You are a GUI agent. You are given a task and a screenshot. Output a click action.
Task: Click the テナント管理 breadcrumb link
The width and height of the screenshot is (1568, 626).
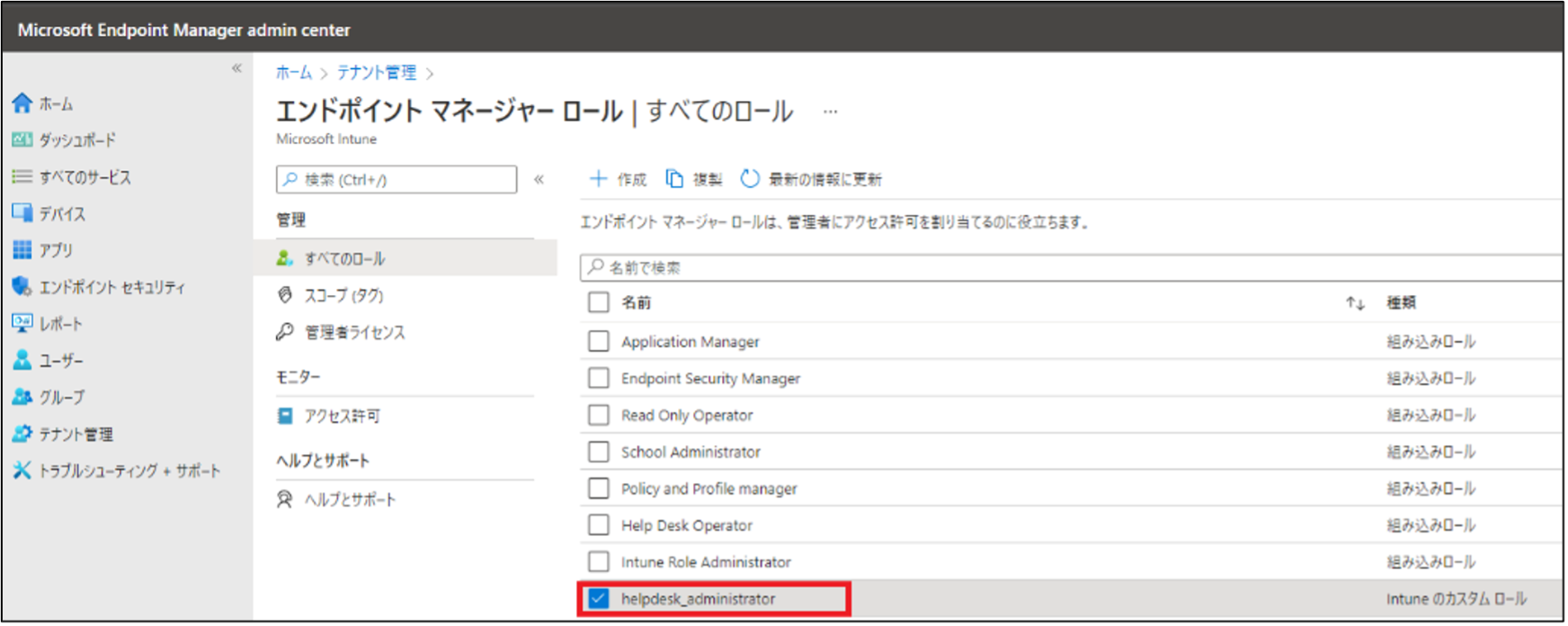coord(377,73)
